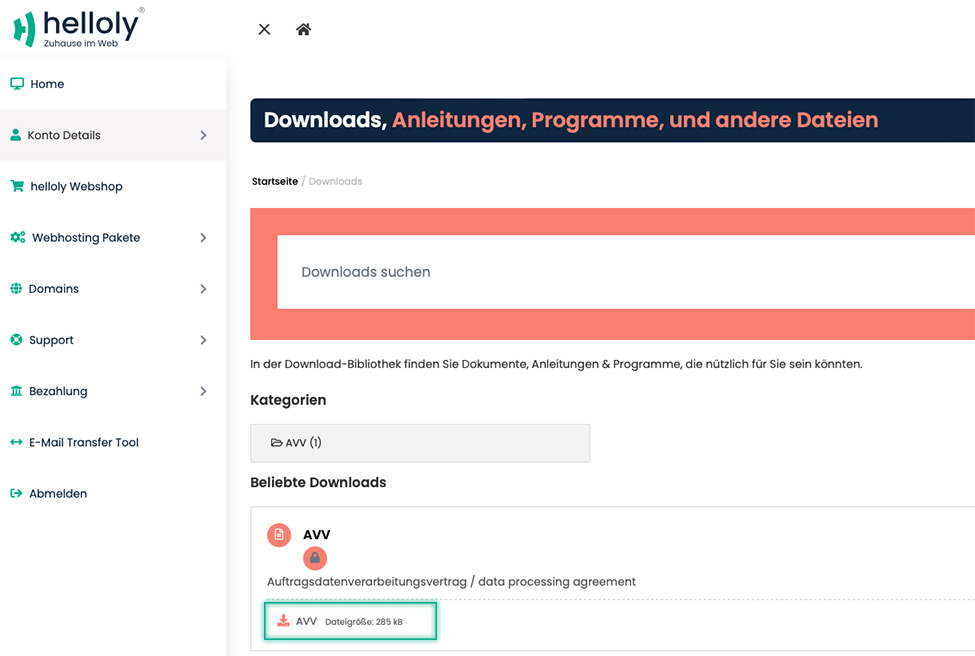Download the AVV file 285 kB
Image resolution: width=975 pixels, height=656 pixels.
click(350, 621)
